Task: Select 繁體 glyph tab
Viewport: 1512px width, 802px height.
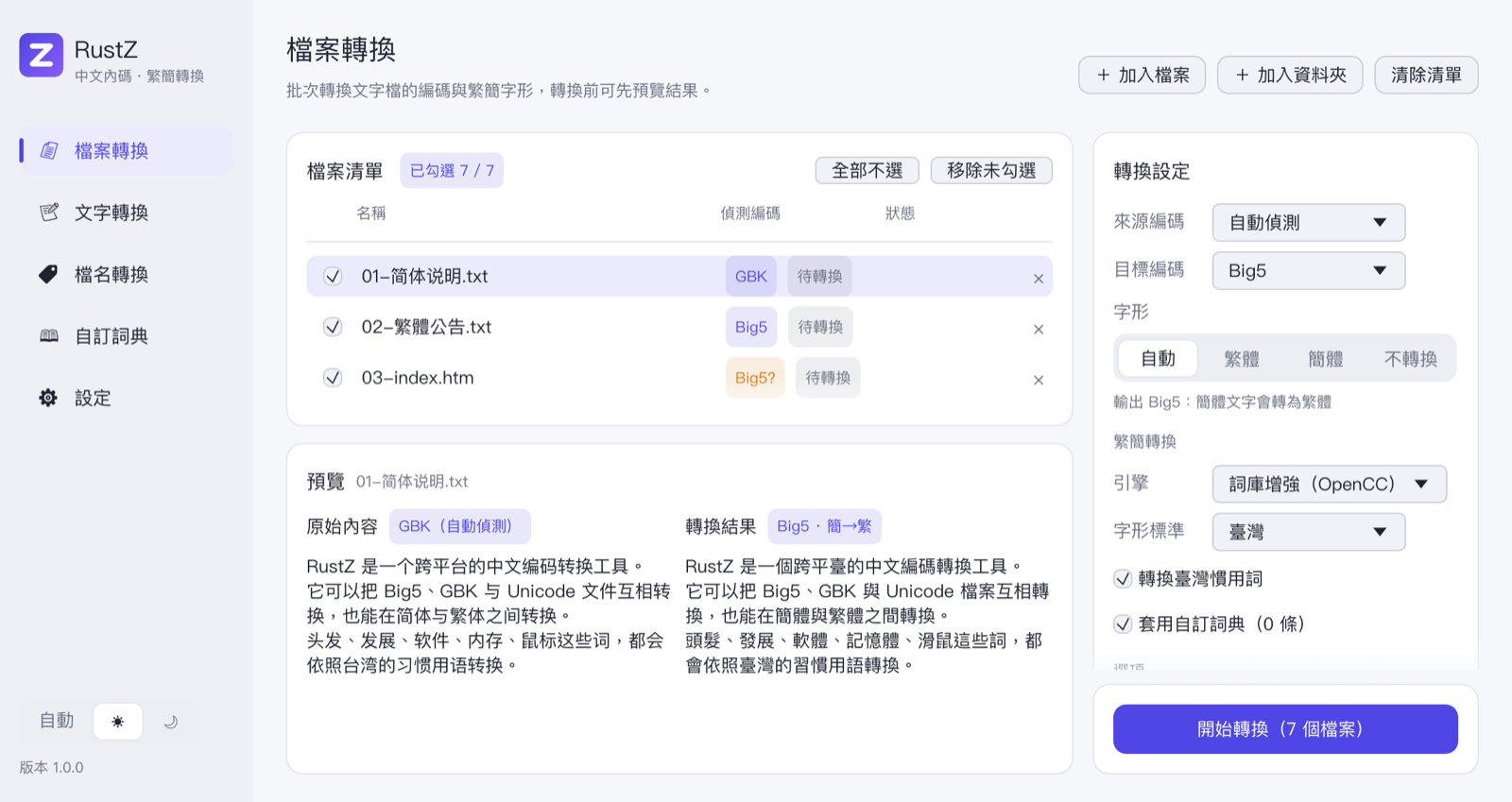Action: coord(1242,358)
